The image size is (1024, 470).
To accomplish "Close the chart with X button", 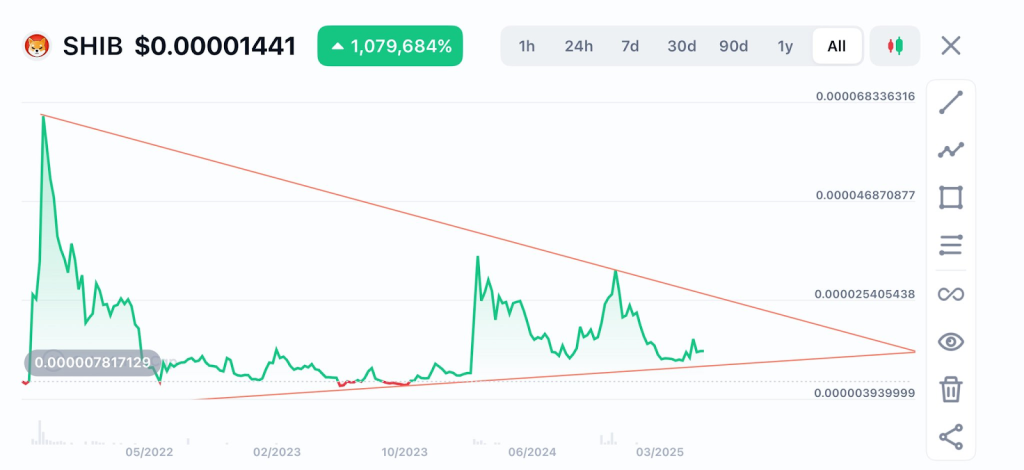I will click(951, 46).
